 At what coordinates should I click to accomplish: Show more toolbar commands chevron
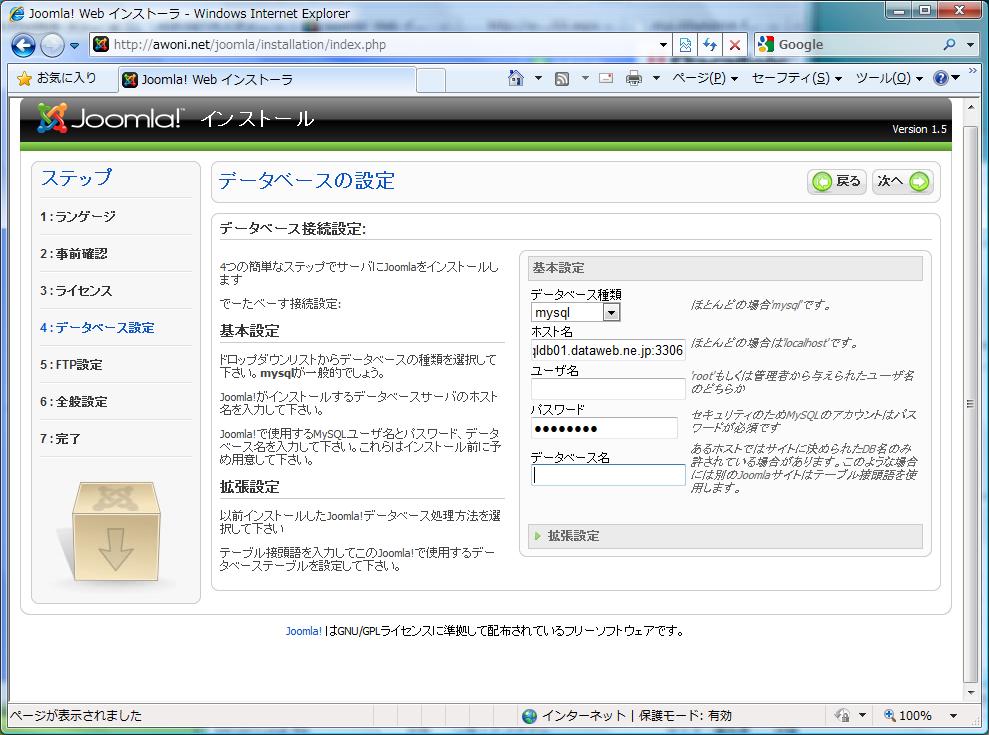click(x=973, y=71)
